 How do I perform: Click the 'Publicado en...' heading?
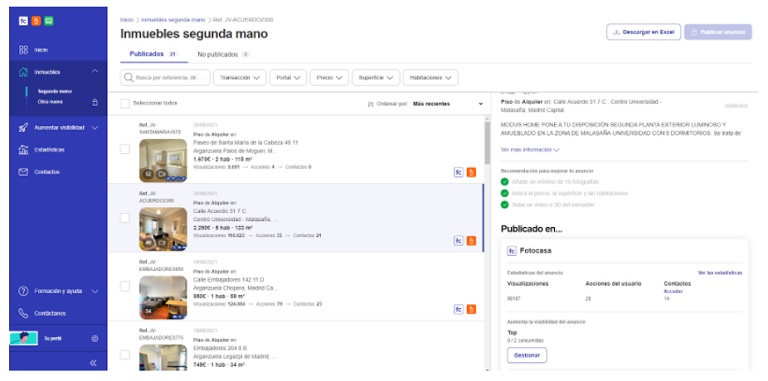click(x=531, y=229)
